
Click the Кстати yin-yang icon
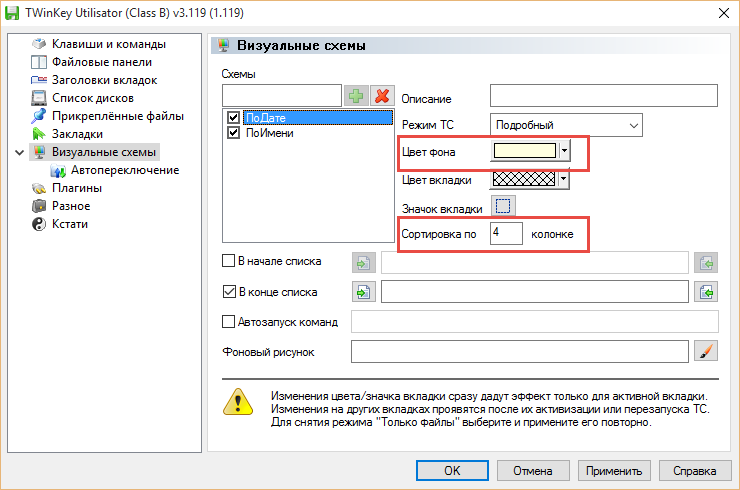click(39, 224)
